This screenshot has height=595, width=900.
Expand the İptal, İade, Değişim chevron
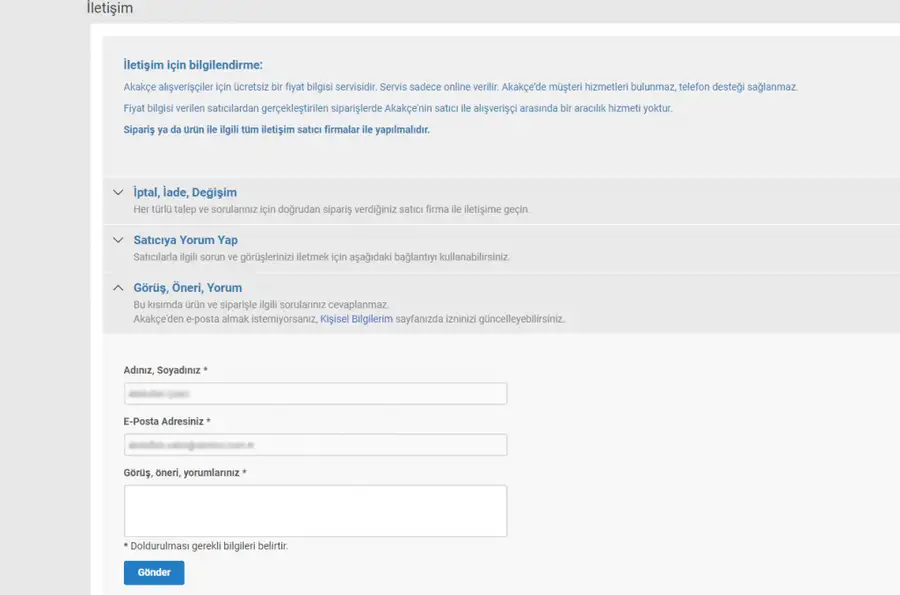click(x=118, y=192)
